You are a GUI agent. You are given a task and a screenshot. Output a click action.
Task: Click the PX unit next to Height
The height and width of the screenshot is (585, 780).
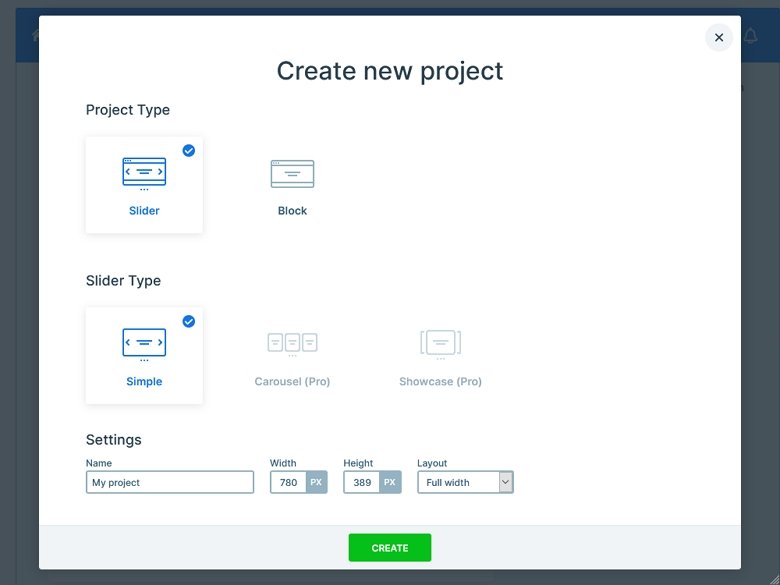coord(390,482)
